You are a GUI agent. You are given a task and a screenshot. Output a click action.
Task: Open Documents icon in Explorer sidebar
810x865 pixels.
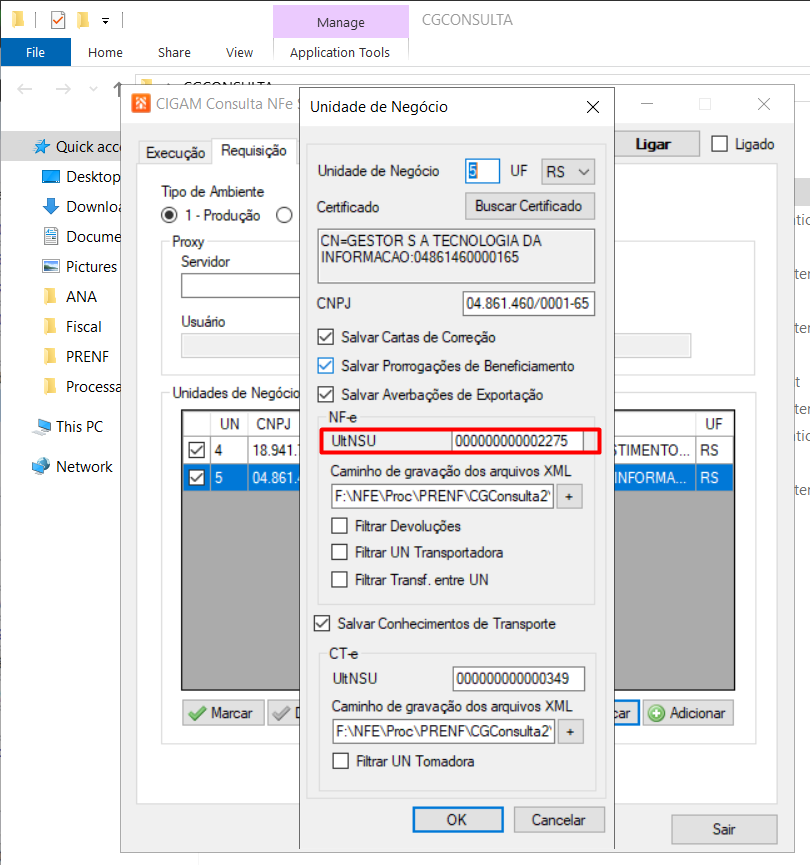coord(51,236)
